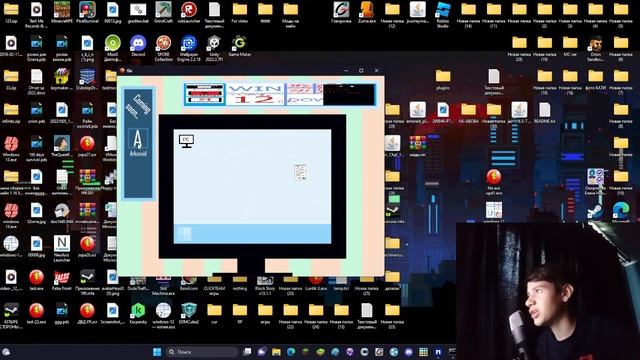Open the Zuma.exe desktop icon
This screenshot has height=360, width=640.
(x=367, y=12)
